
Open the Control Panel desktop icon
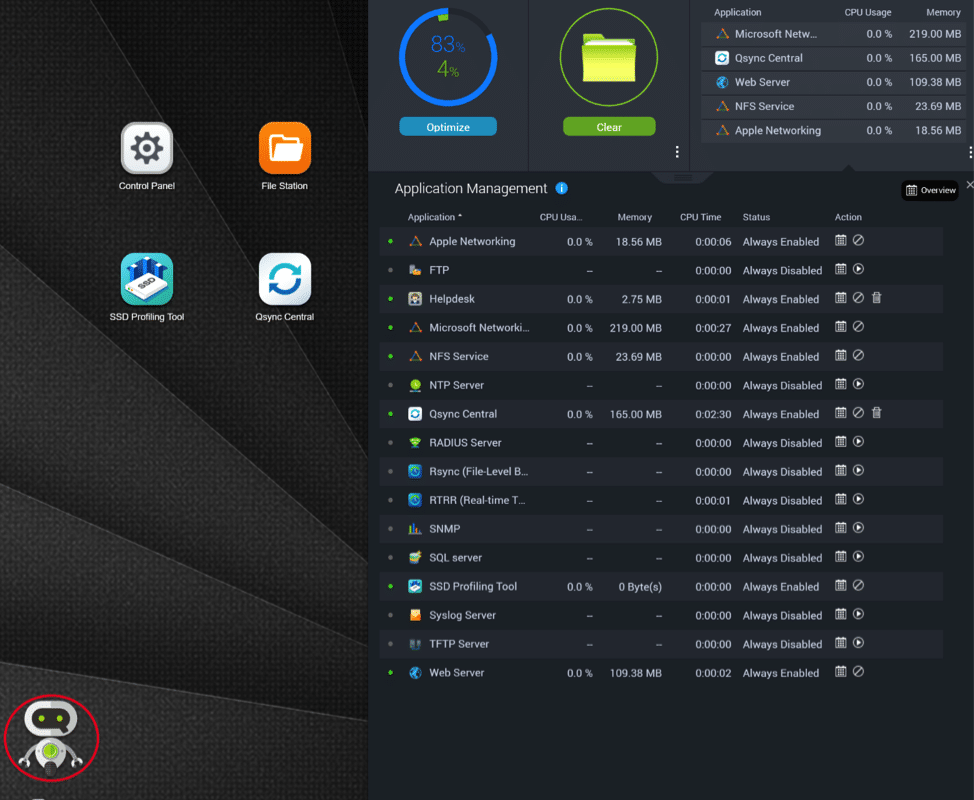coord(147,148)
